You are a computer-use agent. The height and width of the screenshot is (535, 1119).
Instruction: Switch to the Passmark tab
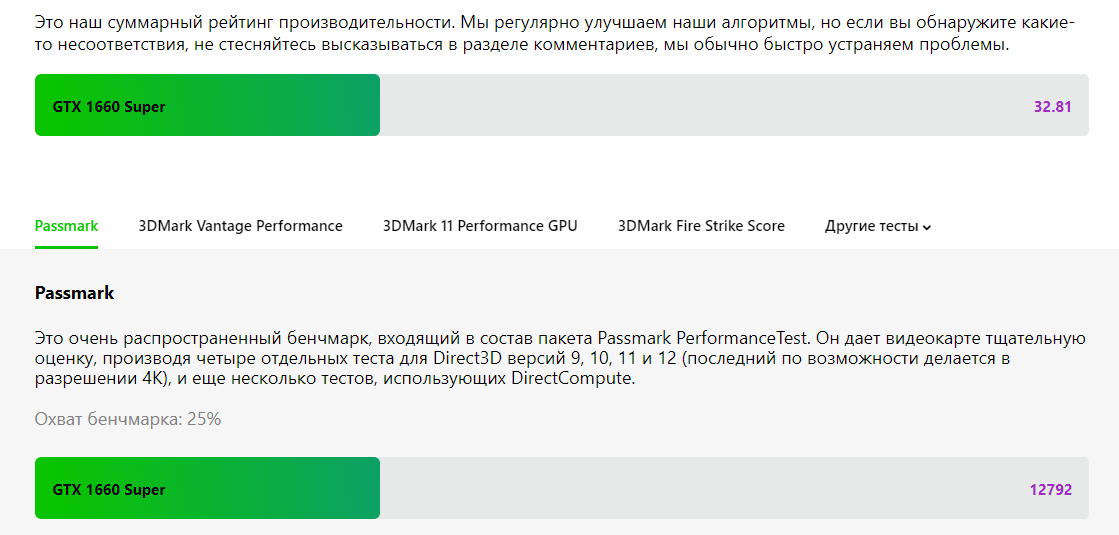(x=66, y=226)
